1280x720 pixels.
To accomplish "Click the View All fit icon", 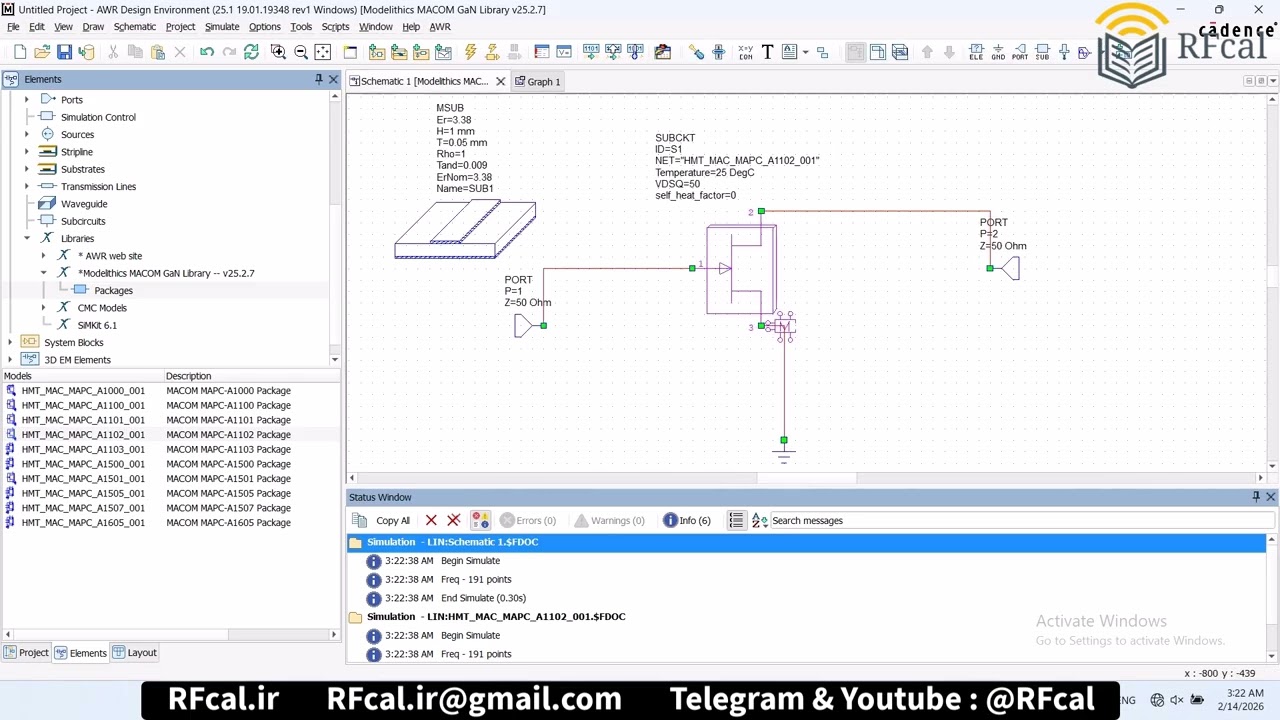I will 322,52.
